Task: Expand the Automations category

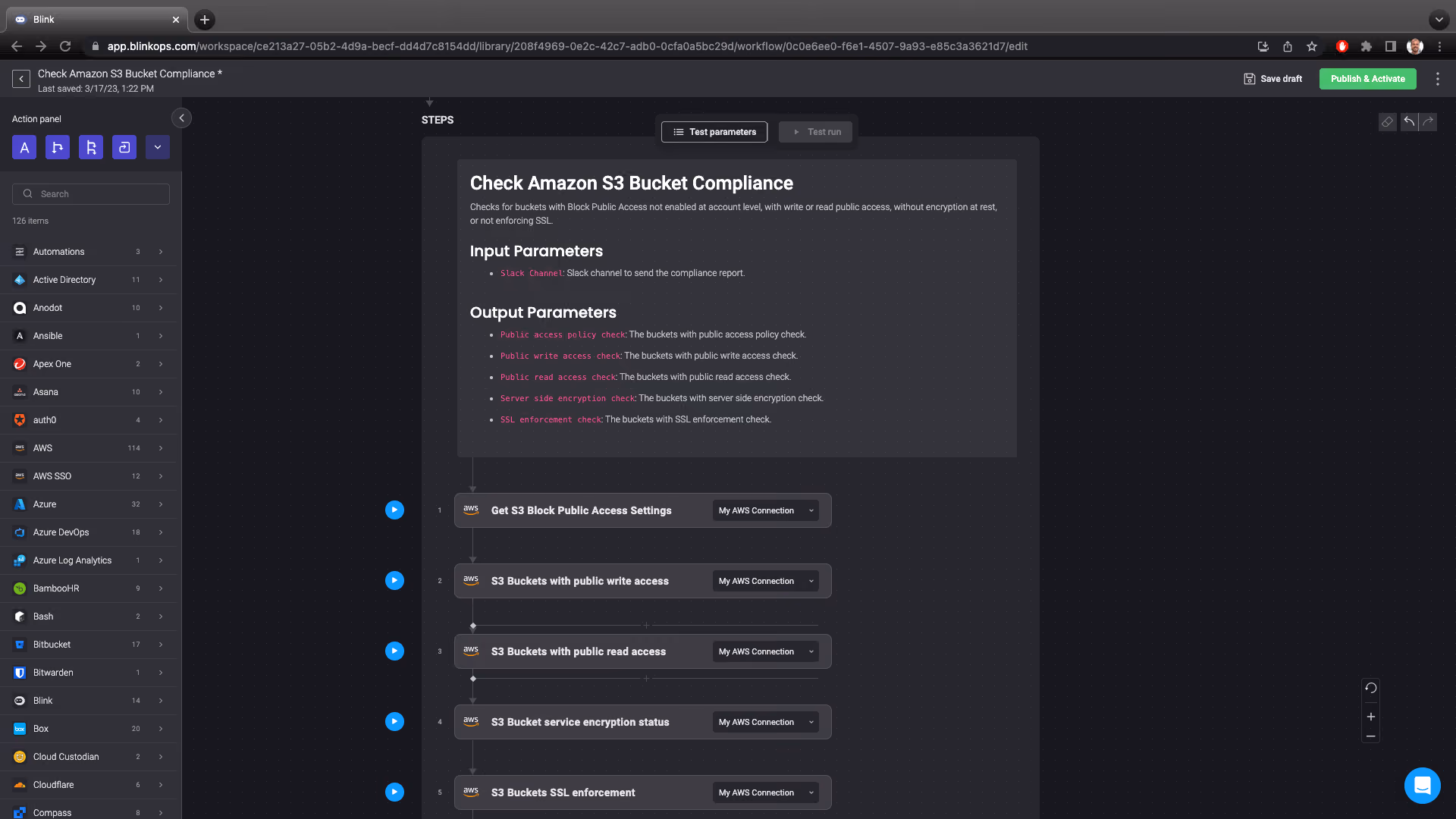Action: (88, 252)
